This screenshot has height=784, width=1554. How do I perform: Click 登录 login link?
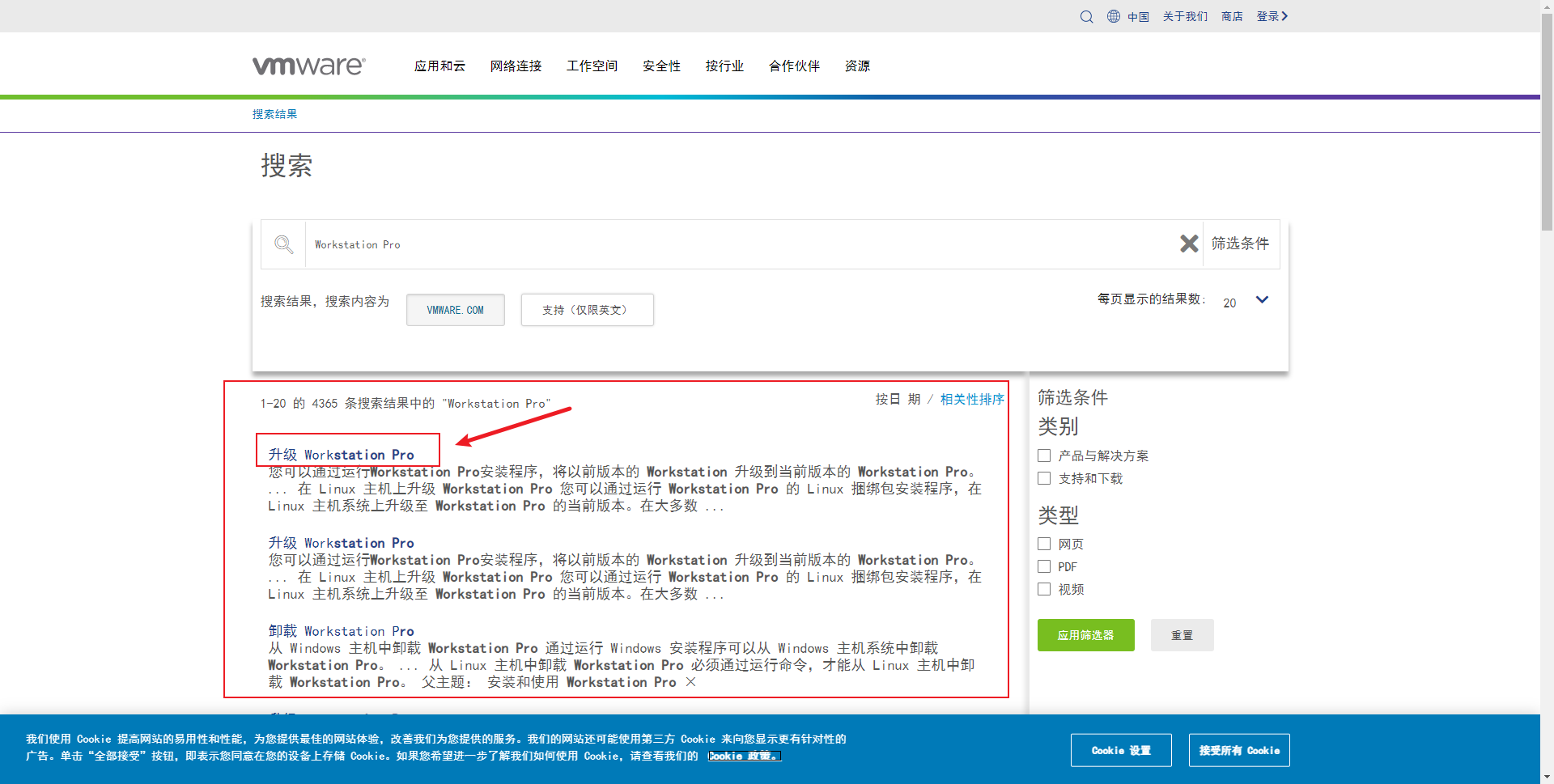(x=1272, y=16)
